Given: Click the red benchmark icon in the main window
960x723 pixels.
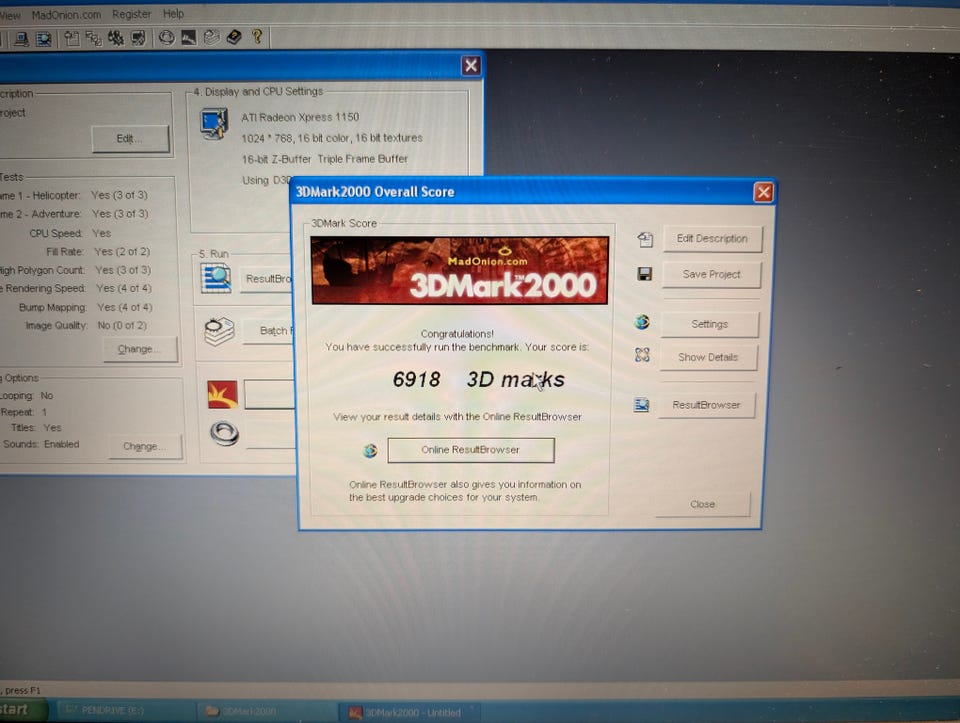Looking at the screenshot, I should pyautogui.click(x=223, y=395).
